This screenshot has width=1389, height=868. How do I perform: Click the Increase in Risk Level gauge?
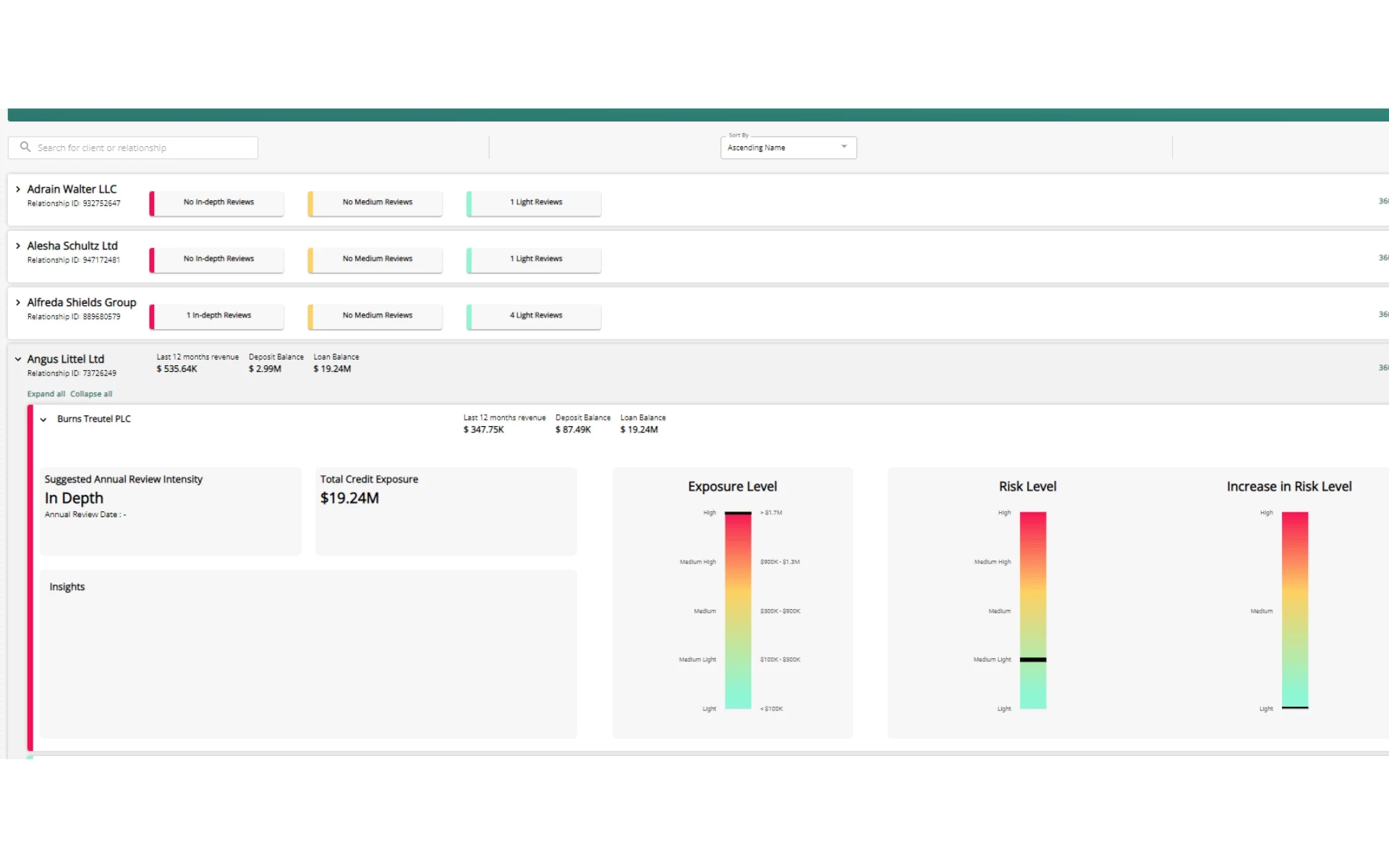tap(1295, 610)
